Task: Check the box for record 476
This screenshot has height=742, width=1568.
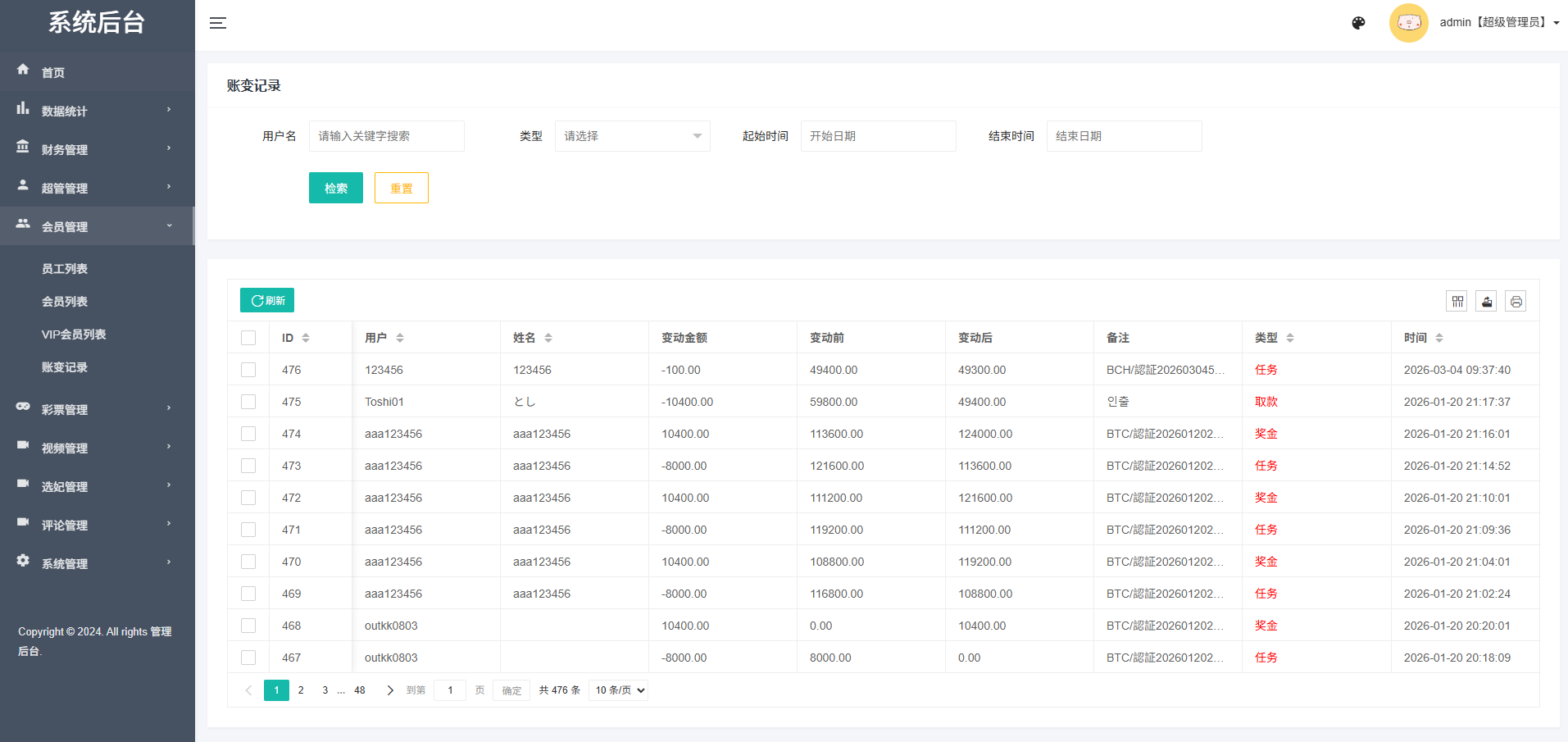Action: coord(248,370)
